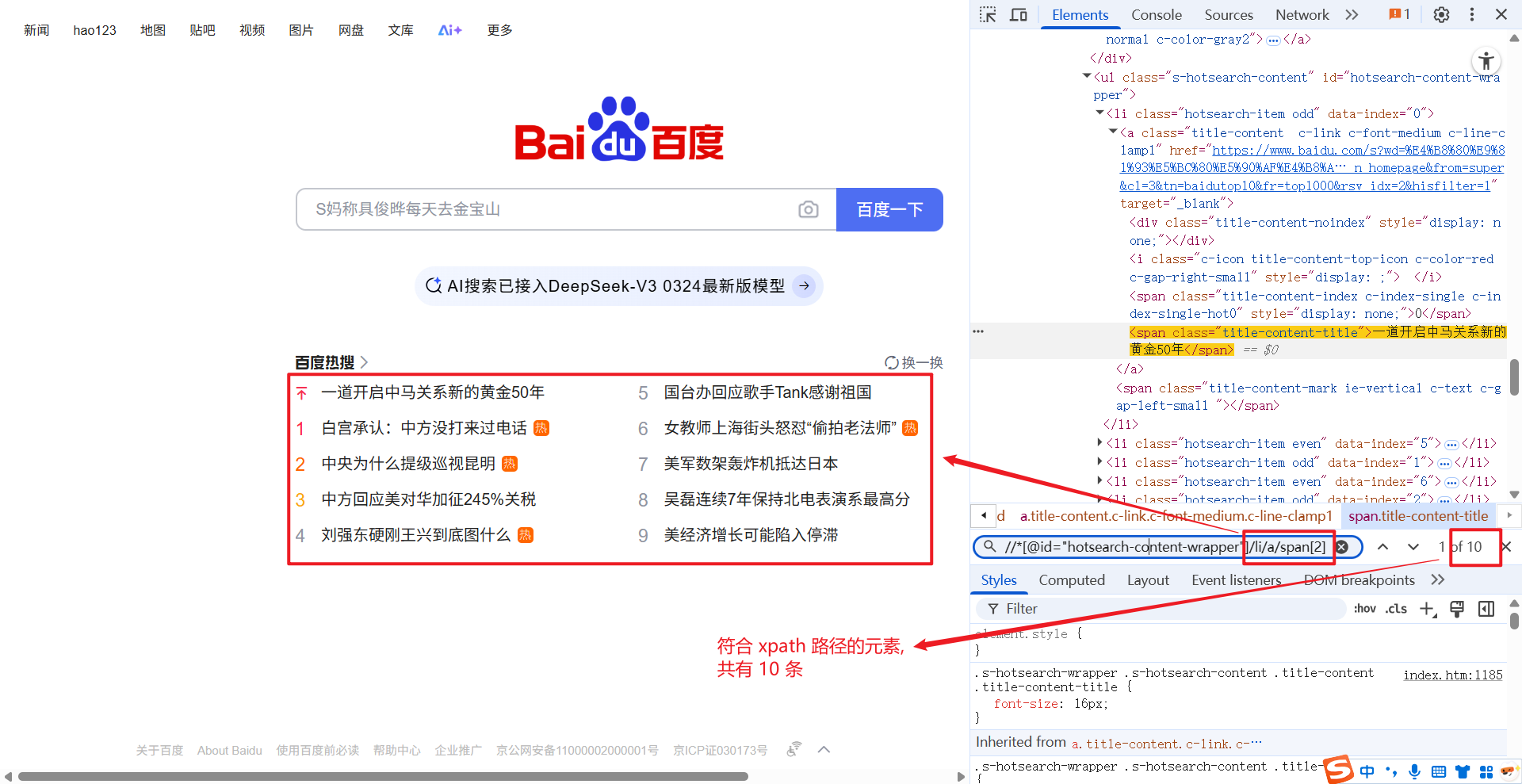Toggle .cls element classes pane
Image resolution: width=1522 pixels, height=784 pixels.
1396,609
